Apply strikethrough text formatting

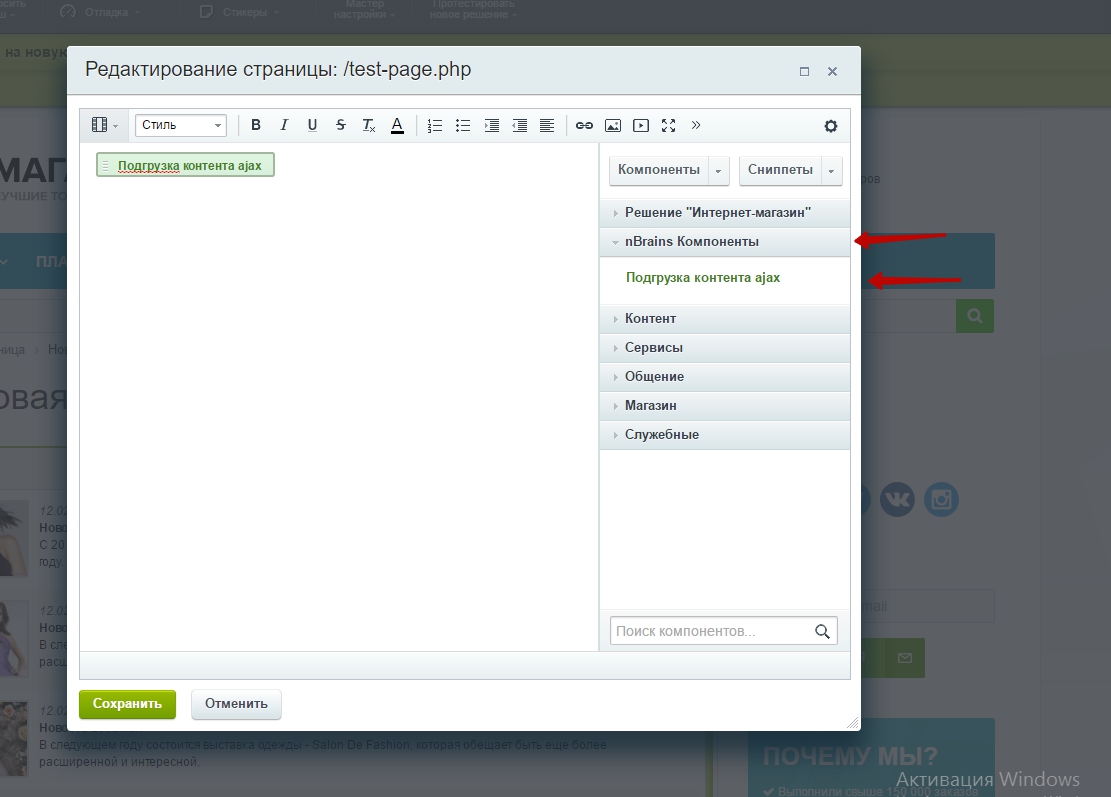point(341,125)
